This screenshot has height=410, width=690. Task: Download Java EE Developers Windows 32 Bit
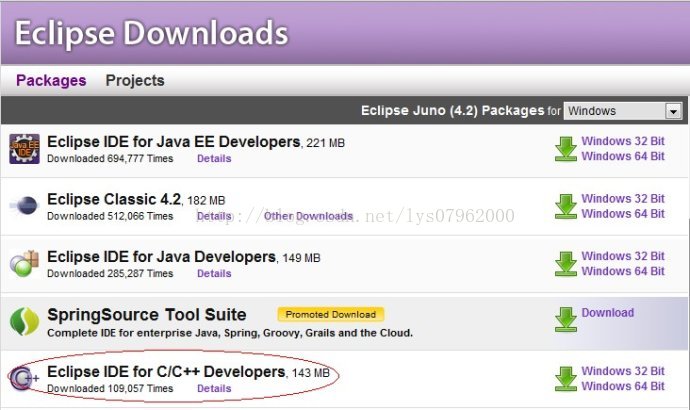pyautogui.click(x=622, y=142)
